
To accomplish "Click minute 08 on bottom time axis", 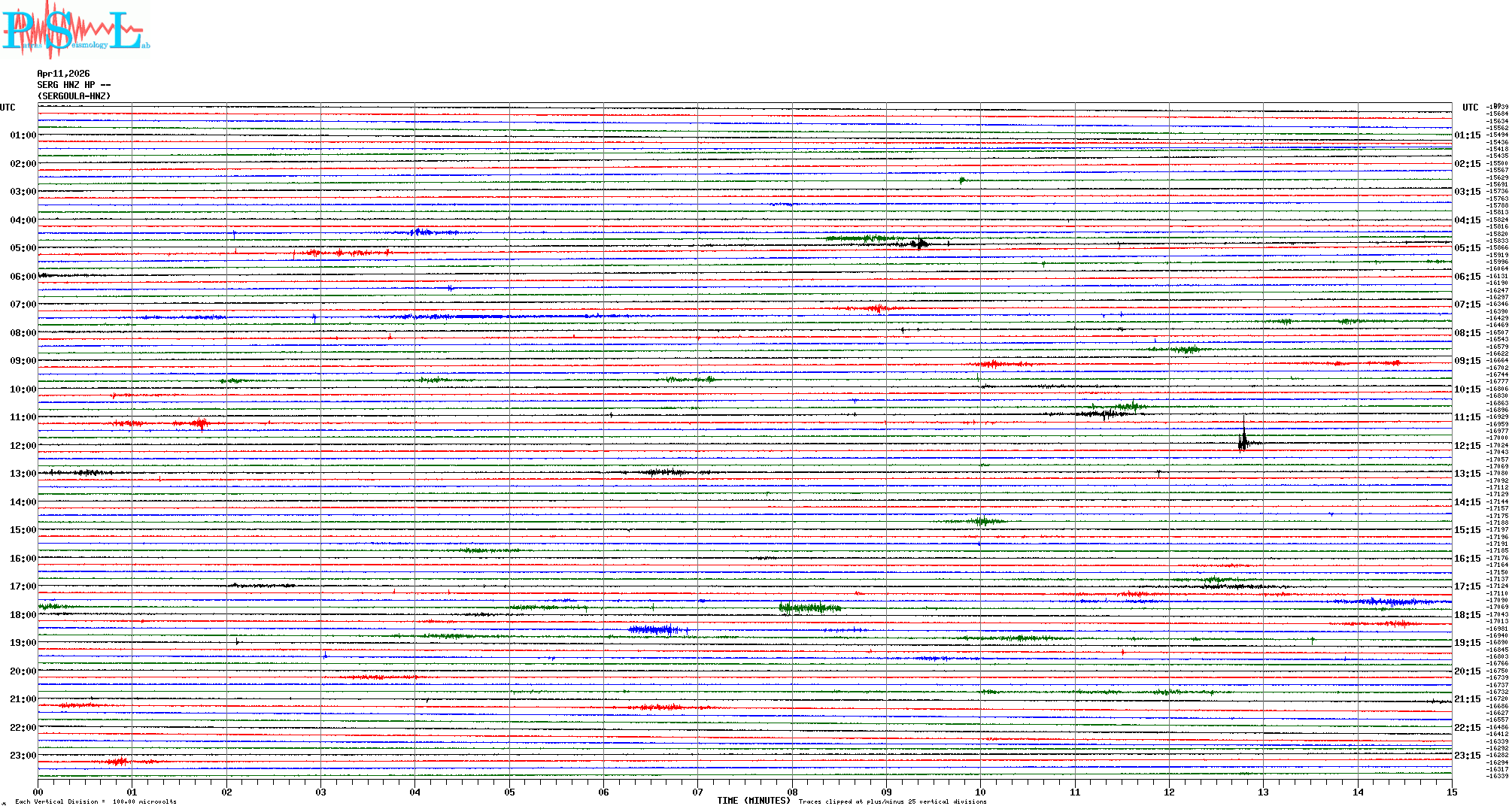I will (x=792, y=792).
